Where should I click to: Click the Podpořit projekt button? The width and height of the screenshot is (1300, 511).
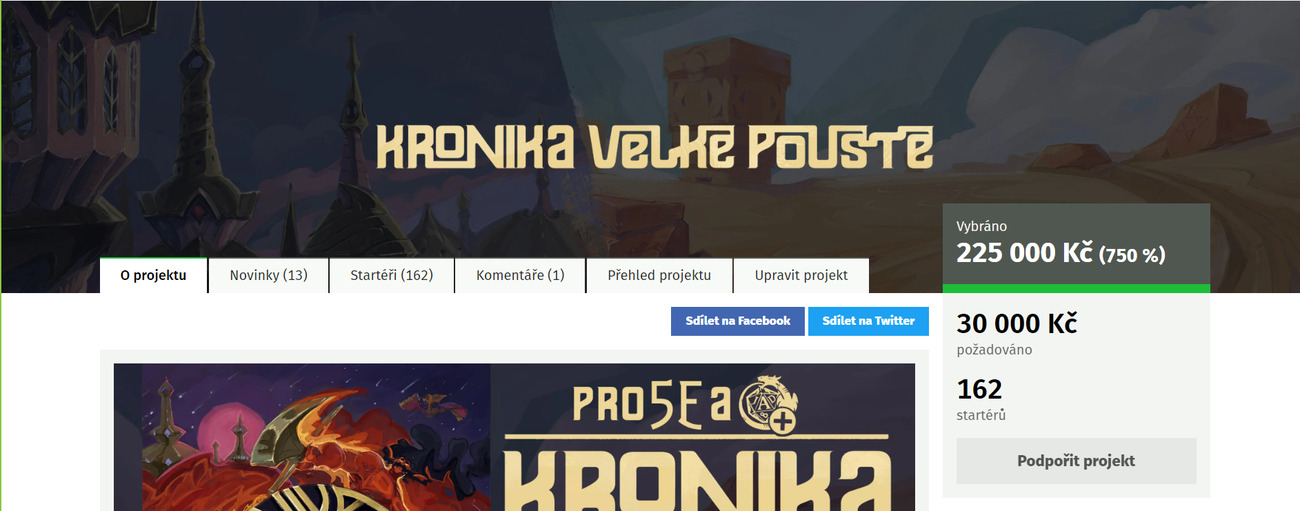pos(1076,461)
